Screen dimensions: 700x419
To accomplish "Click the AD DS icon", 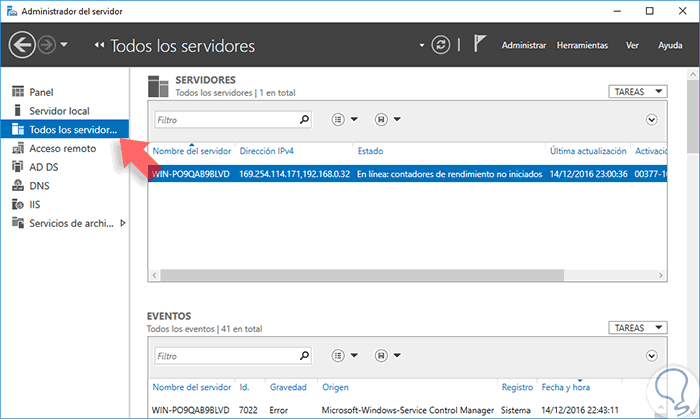I will pyautogui.click(x=18, y=166).
